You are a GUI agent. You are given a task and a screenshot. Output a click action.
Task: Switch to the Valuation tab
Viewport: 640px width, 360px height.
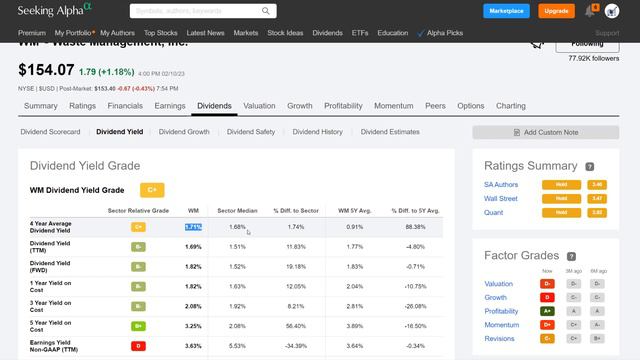pos(259,106)
